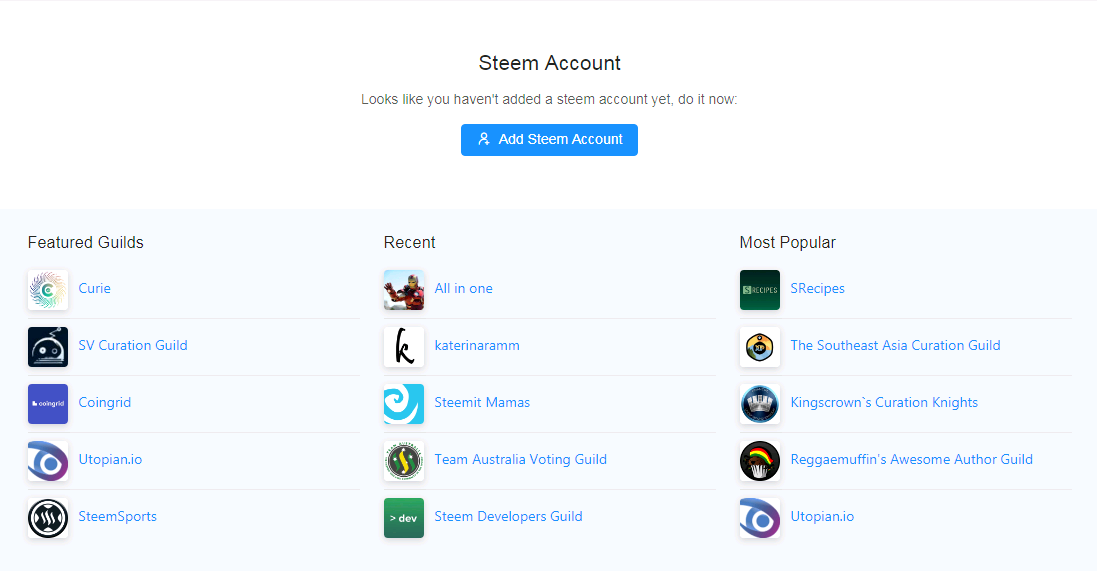The width and height of the screenshot is (1097, 571).
Task: Open the SRecipes guild link
Action: 818,288
